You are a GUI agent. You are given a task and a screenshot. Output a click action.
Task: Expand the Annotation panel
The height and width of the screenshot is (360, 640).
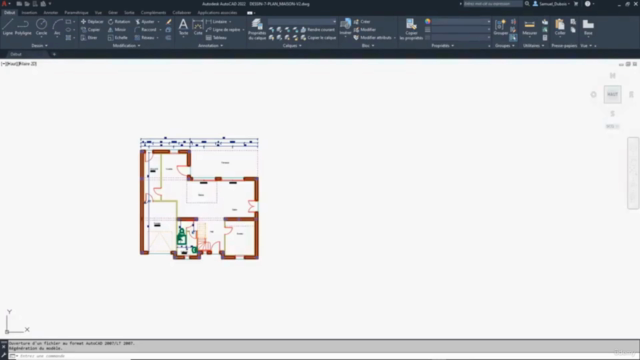tap(210, 46)
